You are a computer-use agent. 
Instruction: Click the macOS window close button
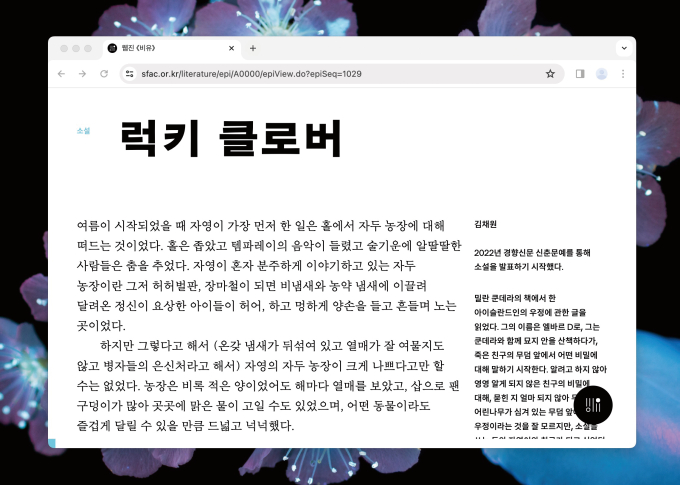point(64,48)
